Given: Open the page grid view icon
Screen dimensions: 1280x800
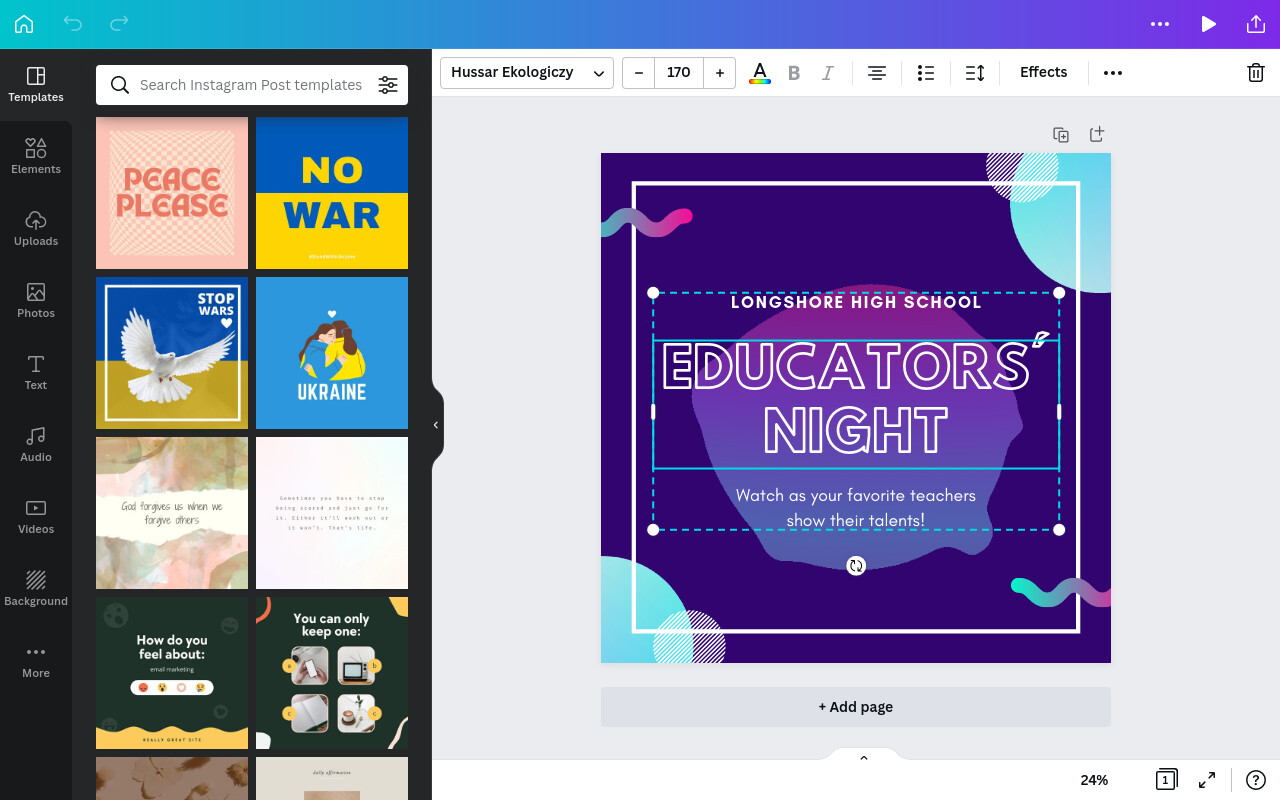Looking at the screenshot, I should (1165, 780).
